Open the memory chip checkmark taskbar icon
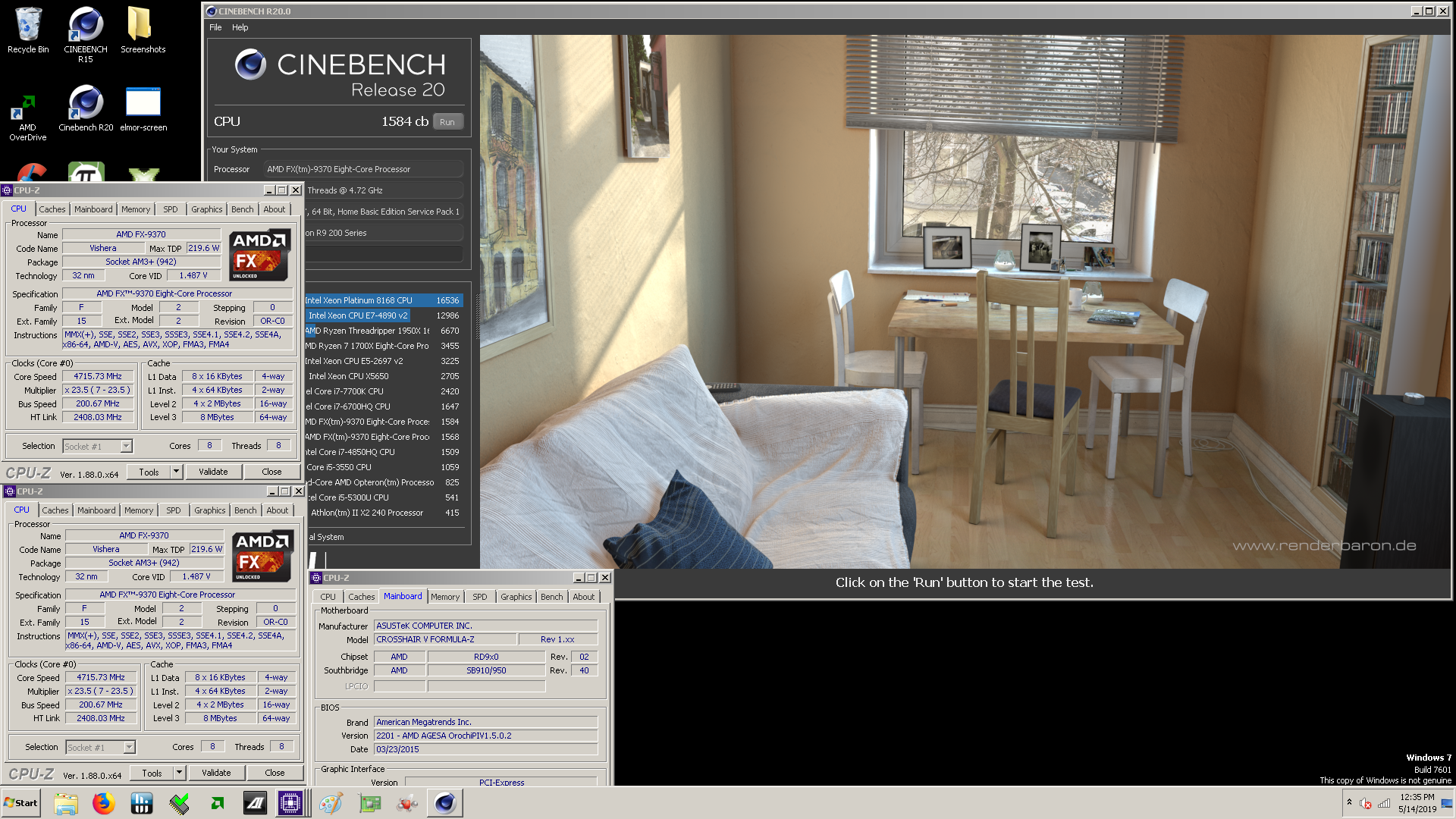The height and width of the screenshot is (819, 1456). [x=180, y=803]
